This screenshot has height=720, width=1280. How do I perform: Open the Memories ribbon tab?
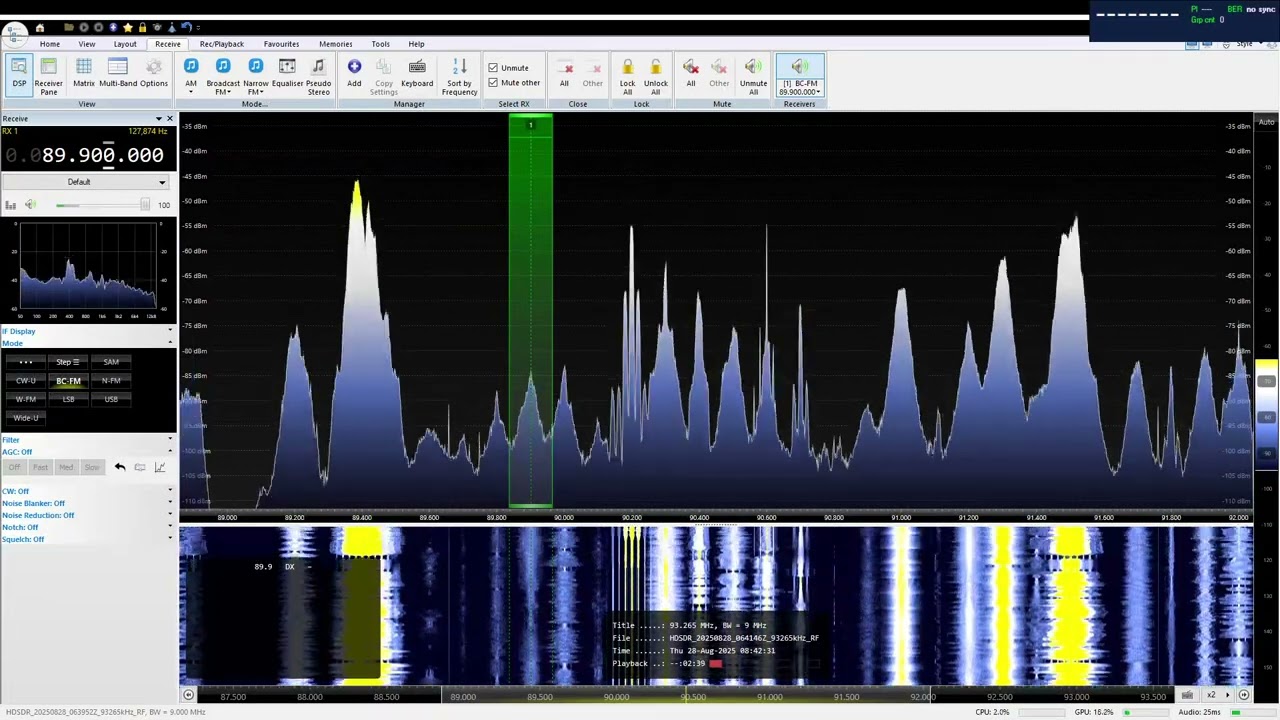pos(336,44)
